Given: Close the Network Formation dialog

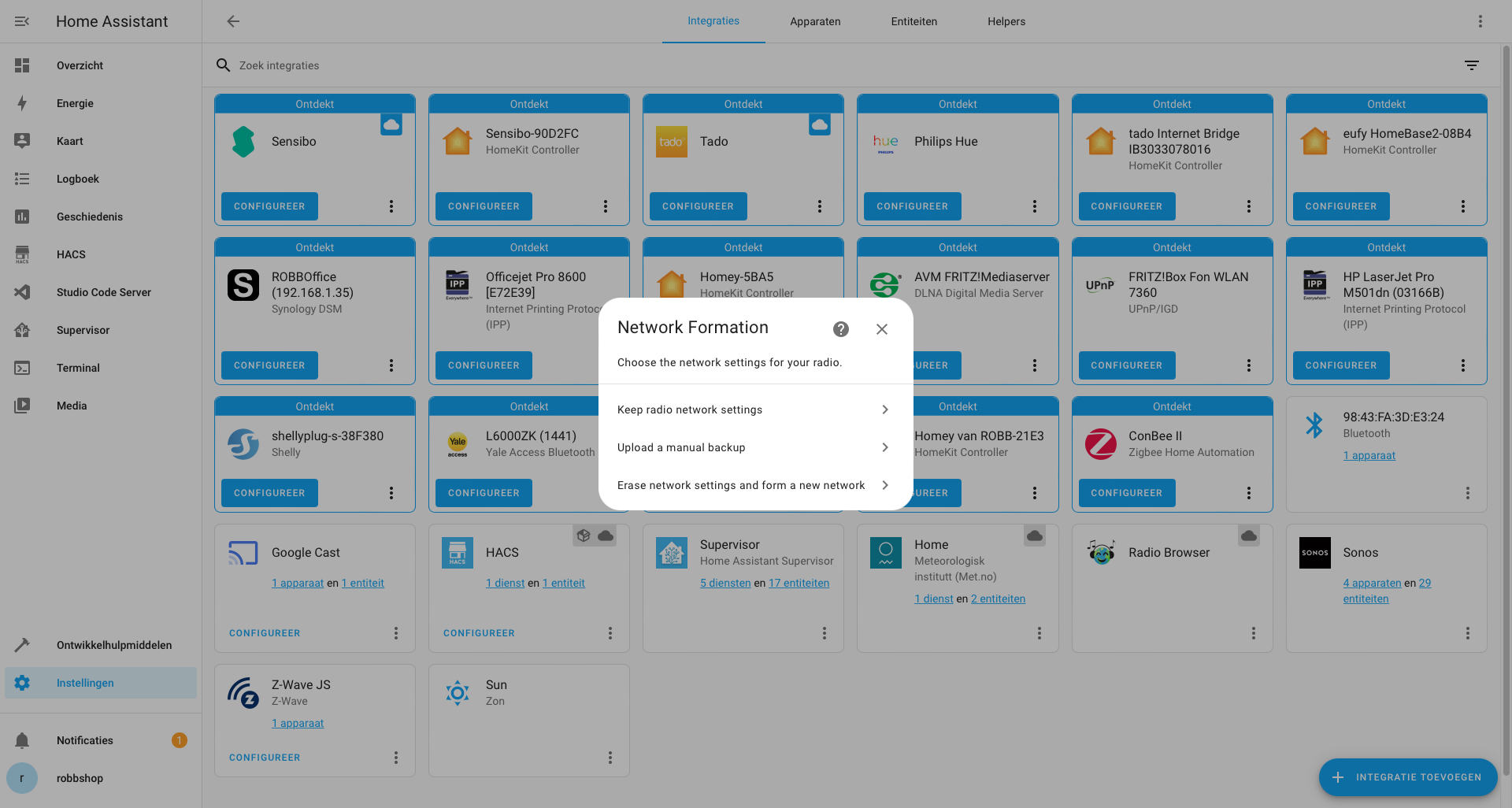Looking at the screenshot, I should coord(882,329).
